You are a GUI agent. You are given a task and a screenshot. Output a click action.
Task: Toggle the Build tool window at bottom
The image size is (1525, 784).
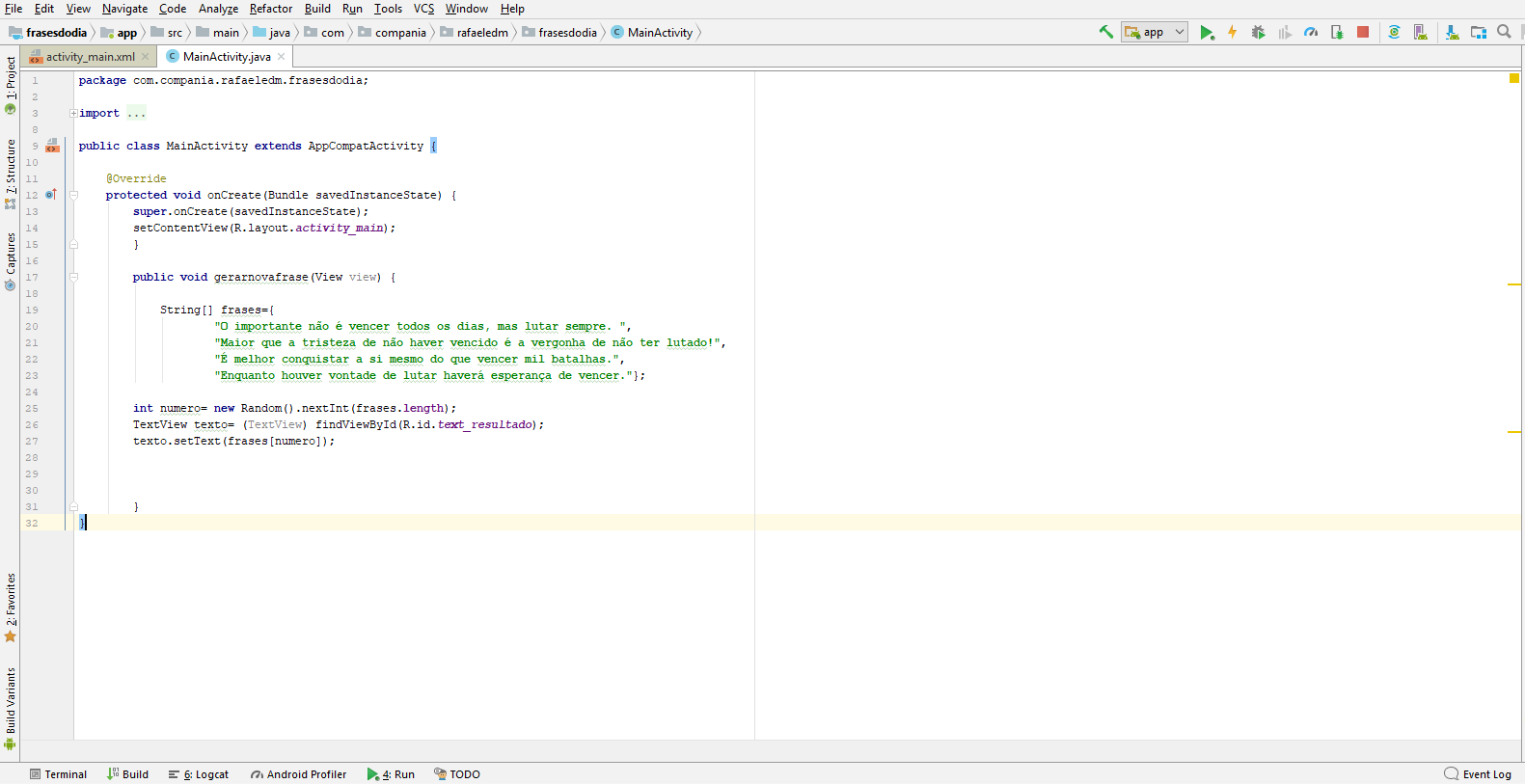point(127,774)
